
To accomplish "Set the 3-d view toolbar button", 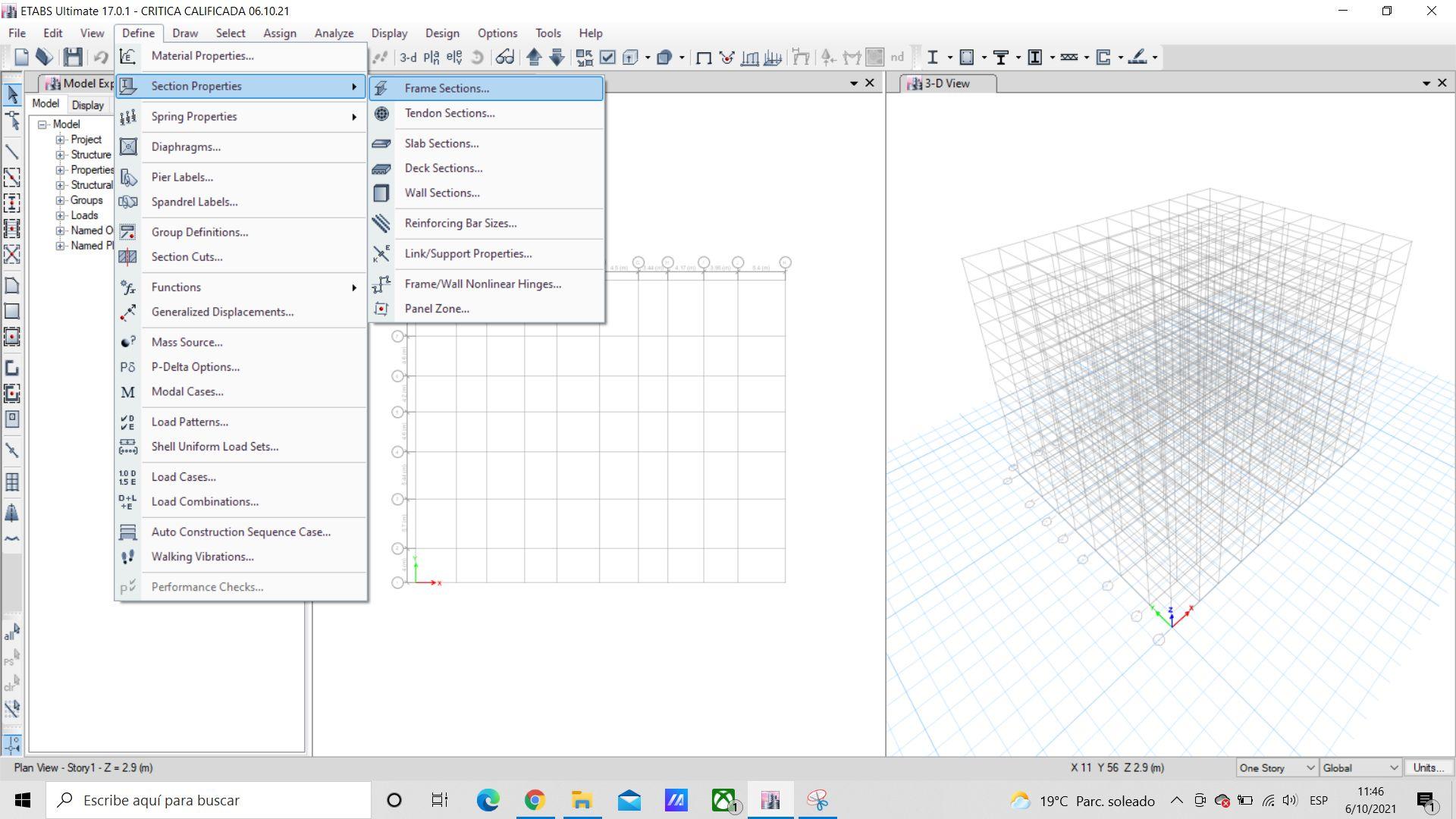I will [408, 57].
